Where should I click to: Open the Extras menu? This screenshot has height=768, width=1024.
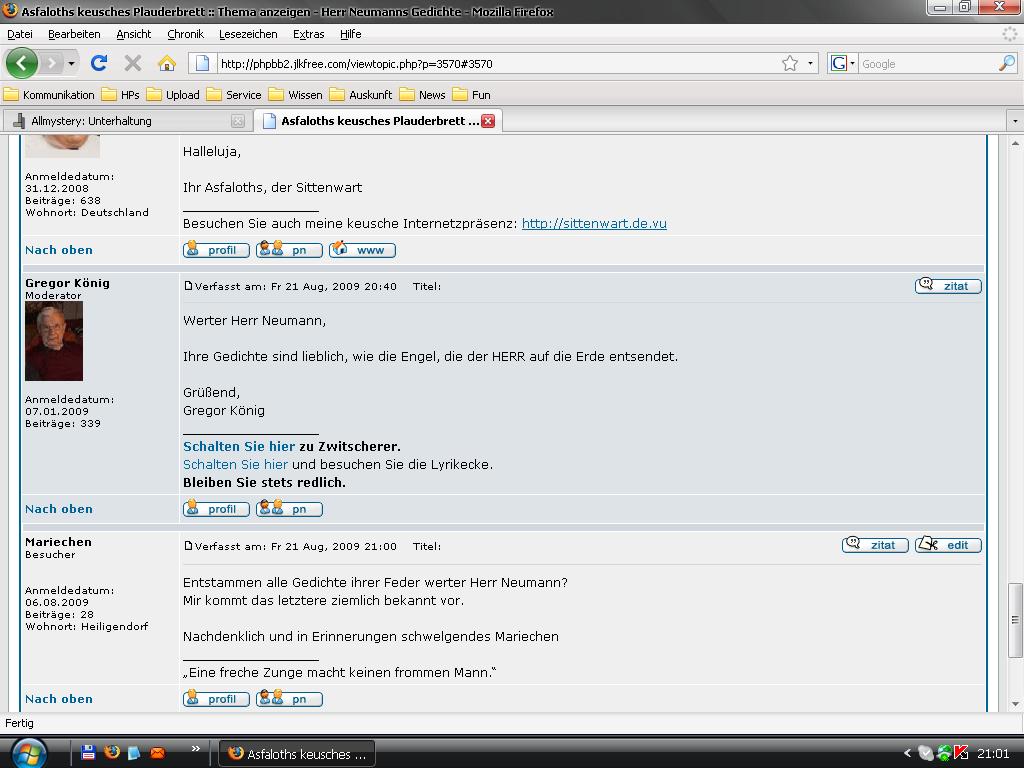pos(309,34)
